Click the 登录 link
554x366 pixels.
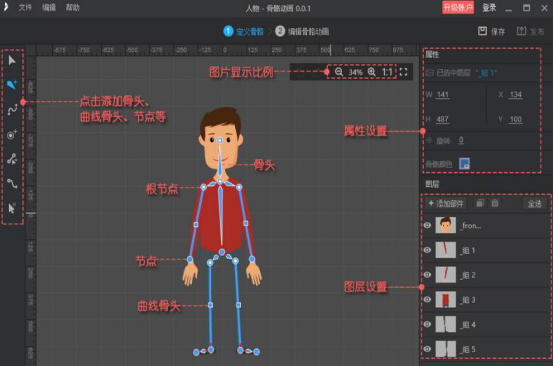489,7
